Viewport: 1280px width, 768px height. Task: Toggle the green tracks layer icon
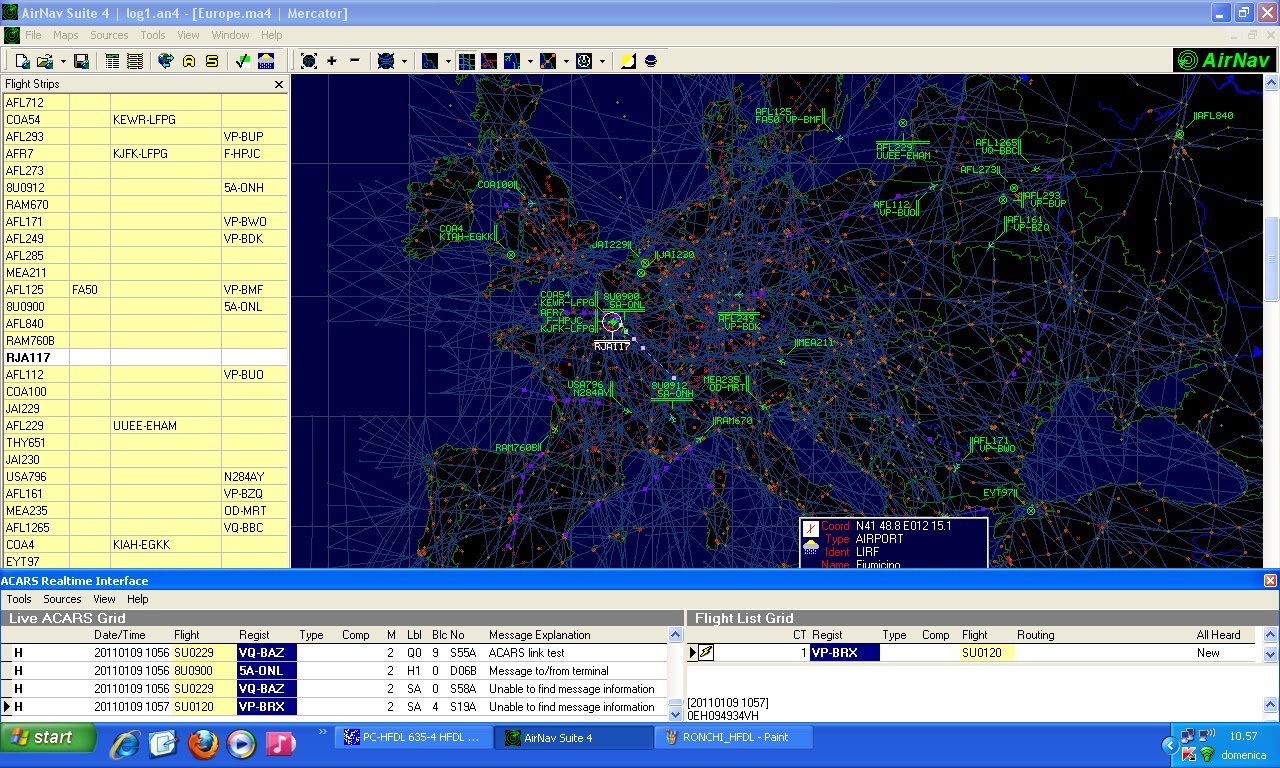pos(511,61)
